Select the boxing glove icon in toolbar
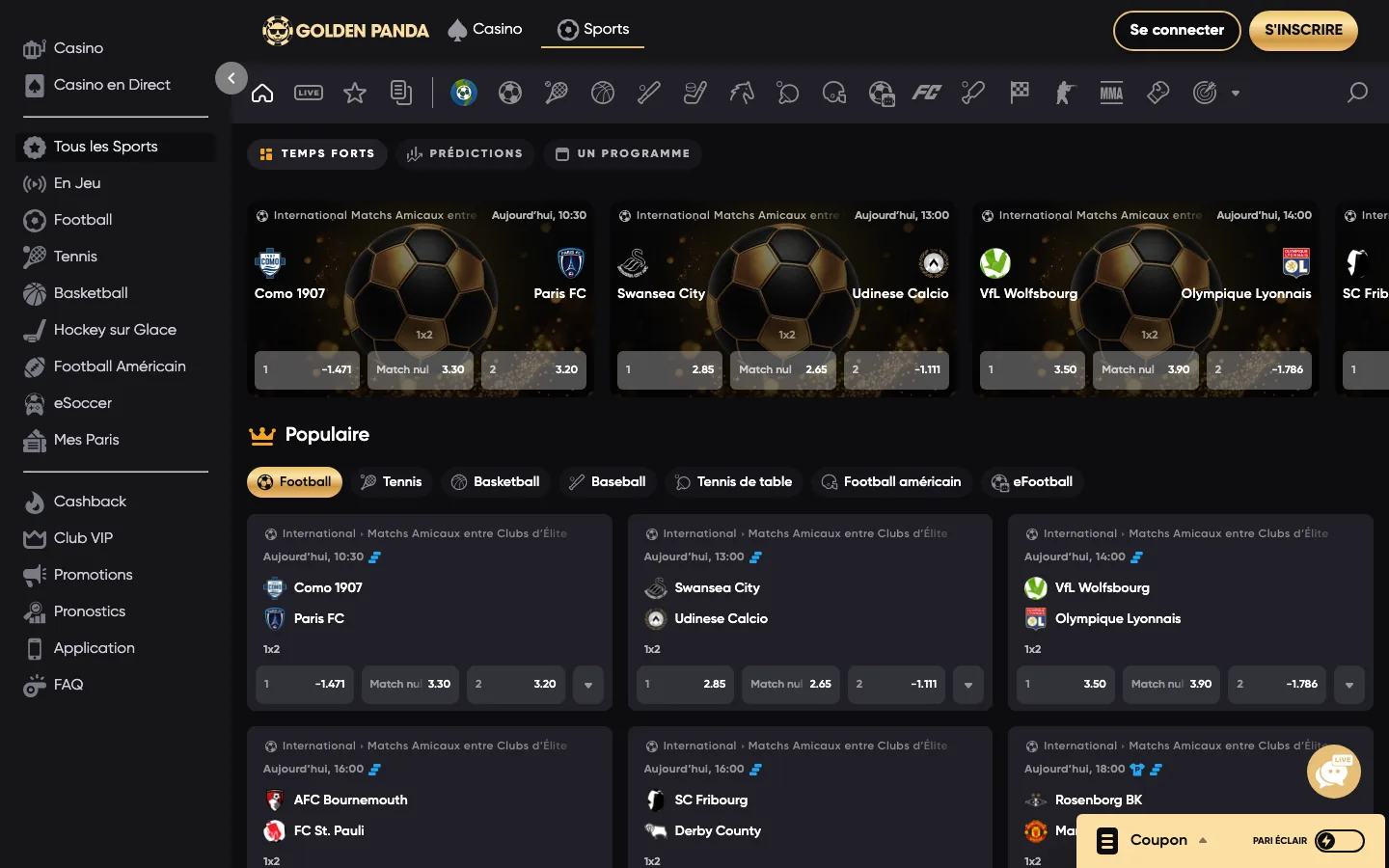This screenshot has height=868, width=1389. [x=1158, y=93]
